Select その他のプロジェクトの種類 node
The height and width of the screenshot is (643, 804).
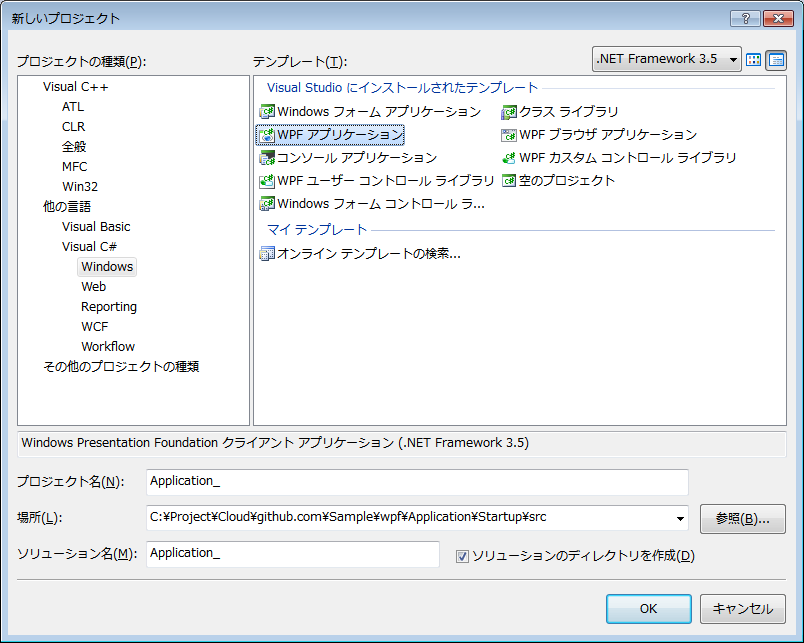pyautogui.click(x=121, y=367)
